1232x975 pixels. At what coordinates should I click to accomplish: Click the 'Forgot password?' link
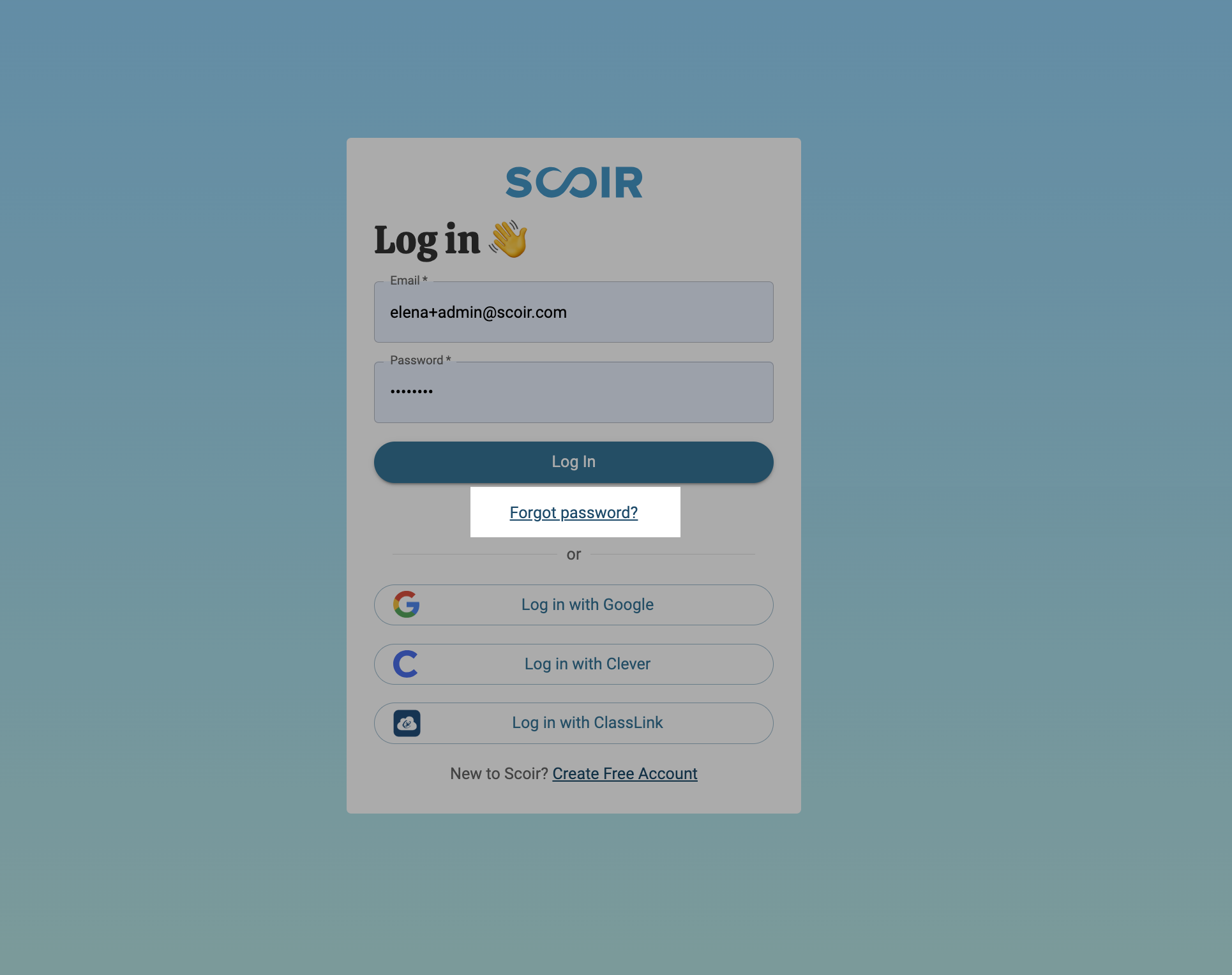tap(574, 512)
